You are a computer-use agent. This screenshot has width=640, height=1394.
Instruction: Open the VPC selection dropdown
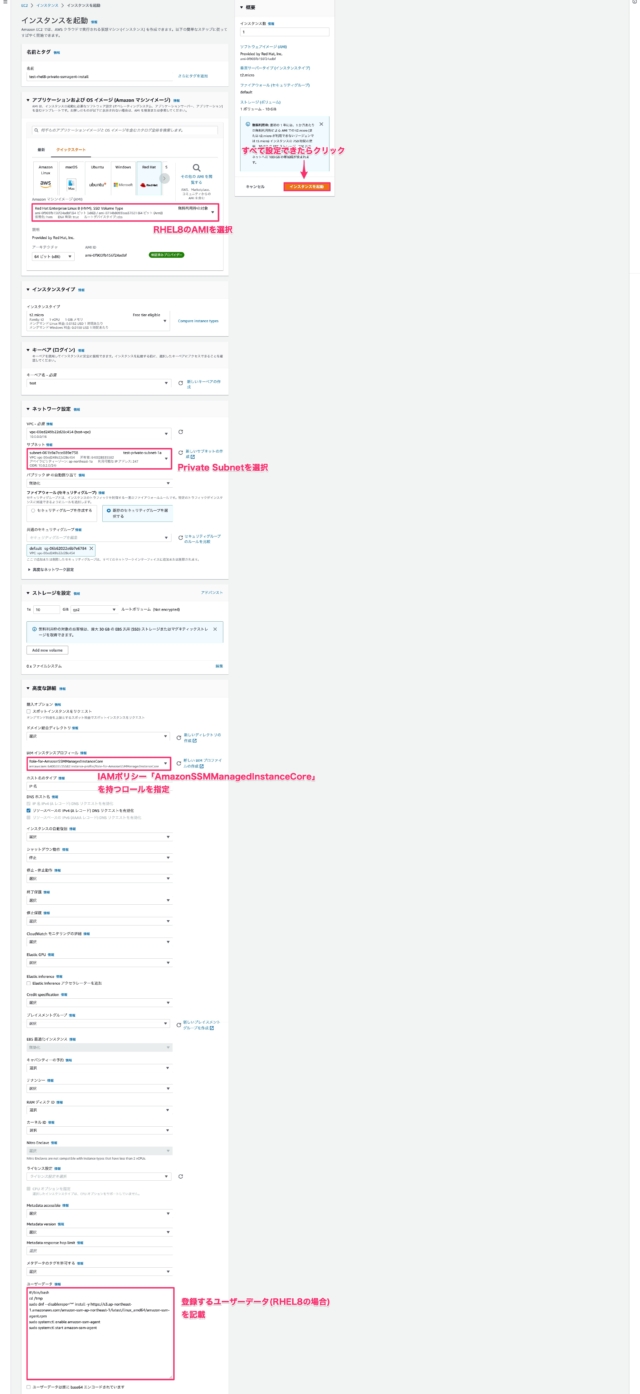coord(99,434)
